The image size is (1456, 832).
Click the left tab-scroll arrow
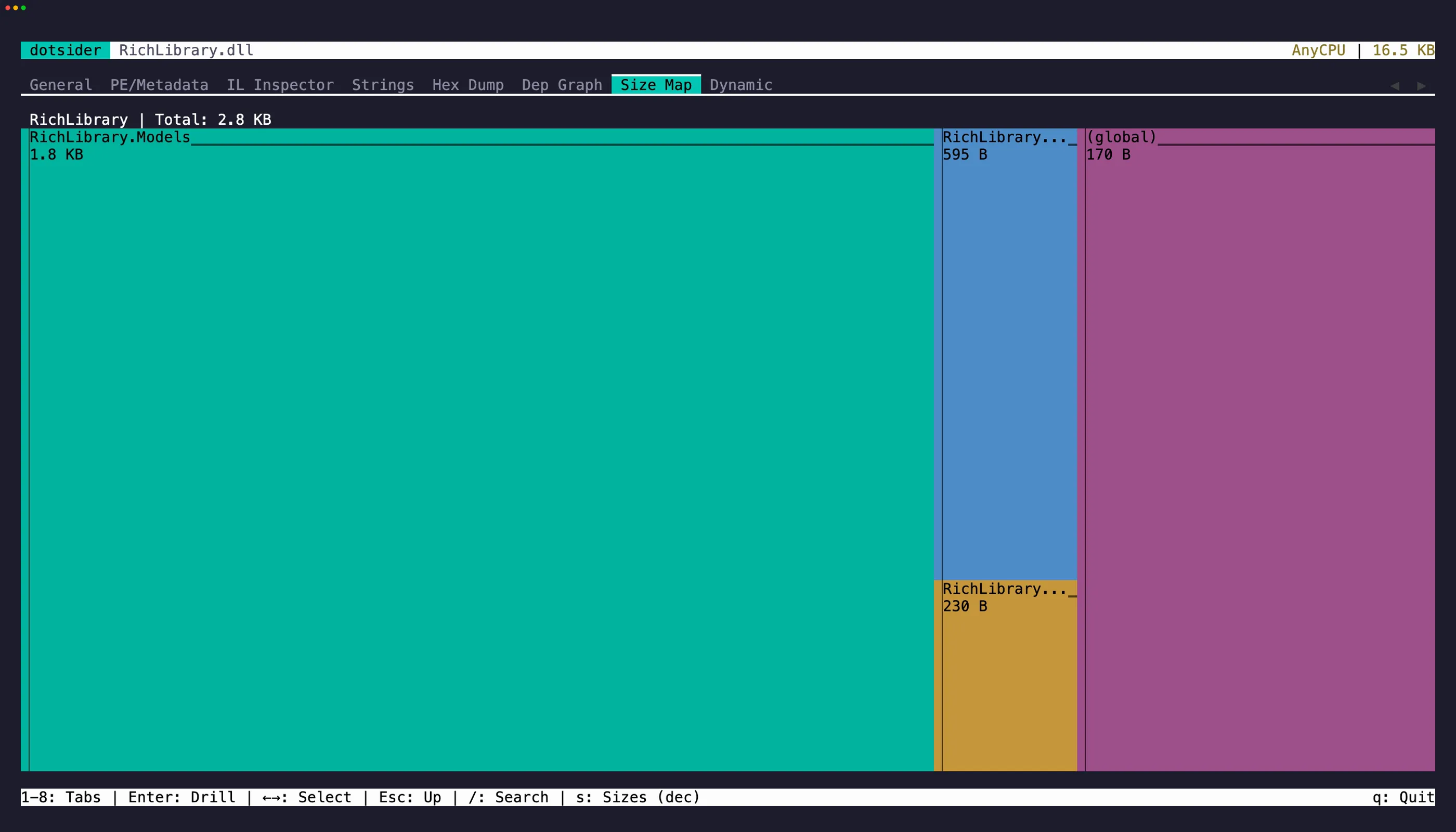tap(1396, 86)
